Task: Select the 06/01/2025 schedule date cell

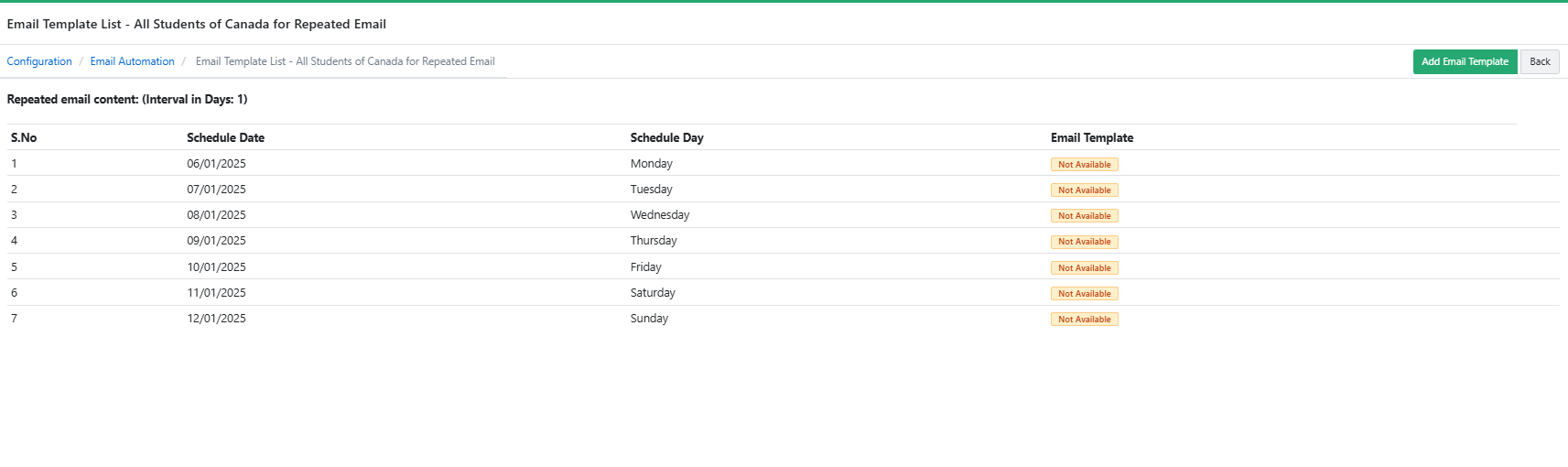Action: click(216, 164)
